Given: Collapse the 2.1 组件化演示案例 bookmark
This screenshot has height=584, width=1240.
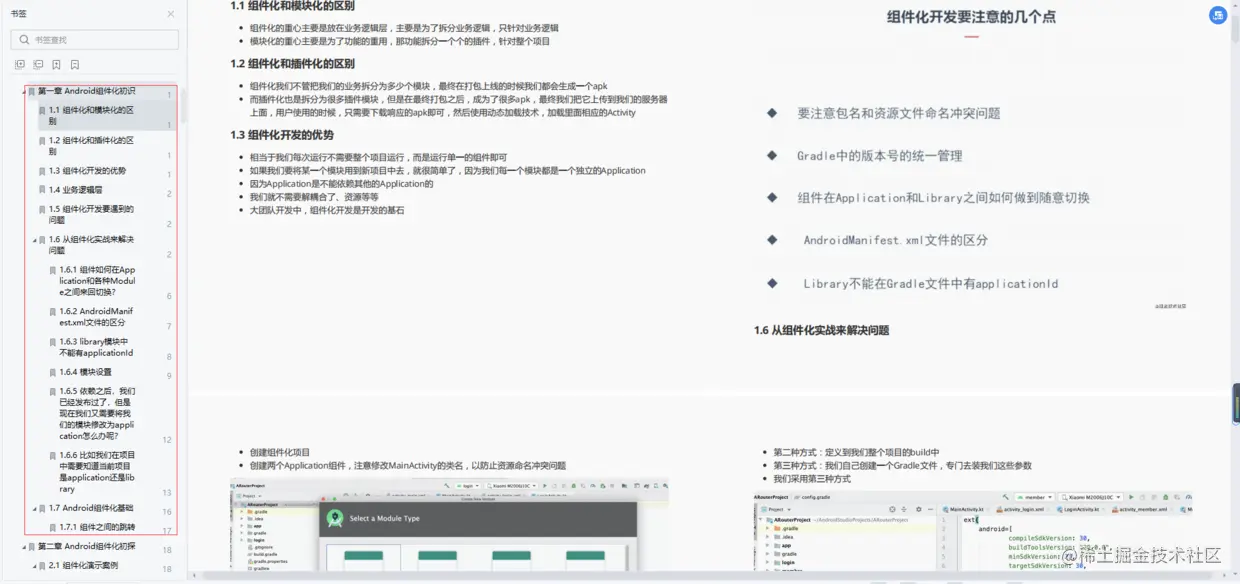Looking at the screenshot, I should click(35, 566).
